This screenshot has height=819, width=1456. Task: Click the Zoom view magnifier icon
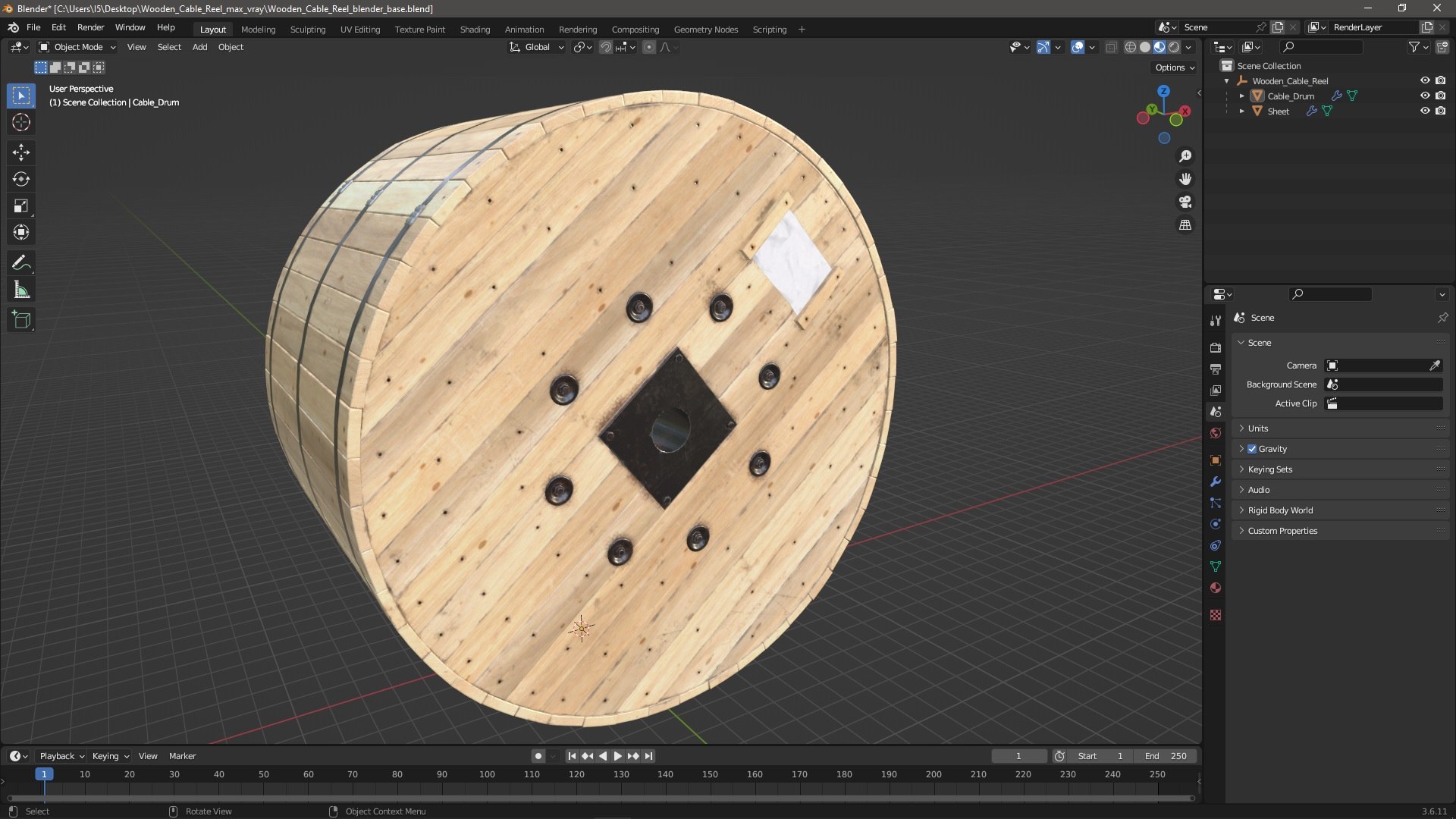(1185, 156)
